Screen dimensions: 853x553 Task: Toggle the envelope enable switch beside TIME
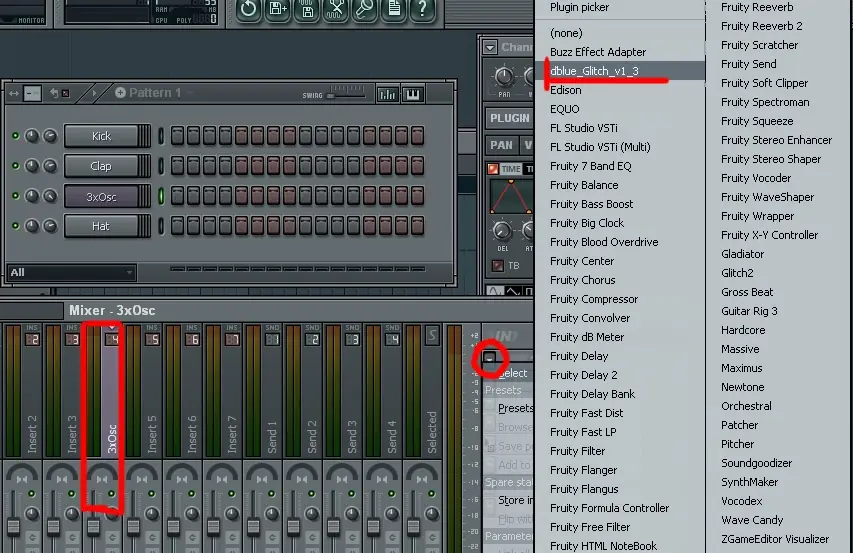(493, 169)
